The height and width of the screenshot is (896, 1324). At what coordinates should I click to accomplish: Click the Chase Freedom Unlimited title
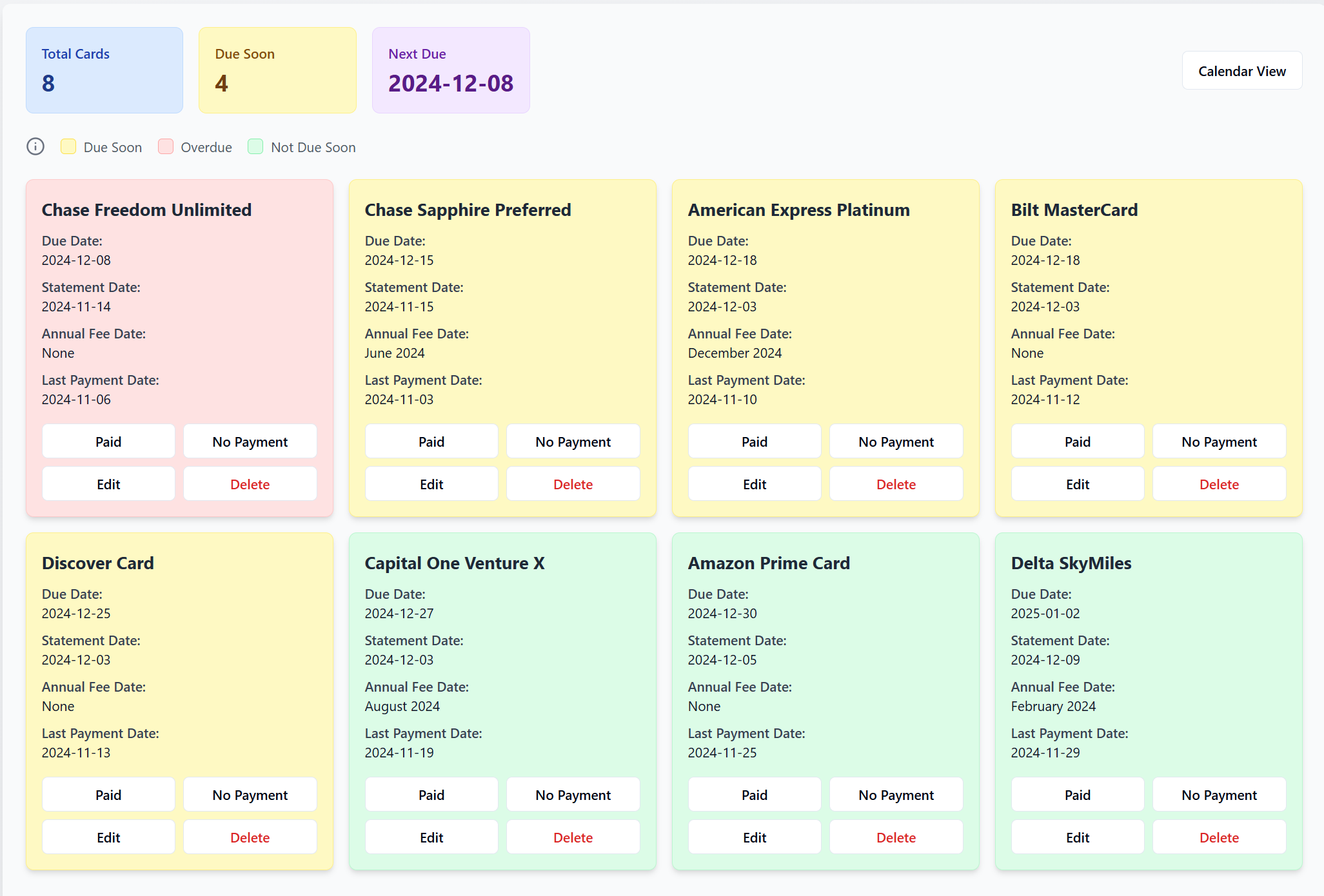[x=146, y=210]
